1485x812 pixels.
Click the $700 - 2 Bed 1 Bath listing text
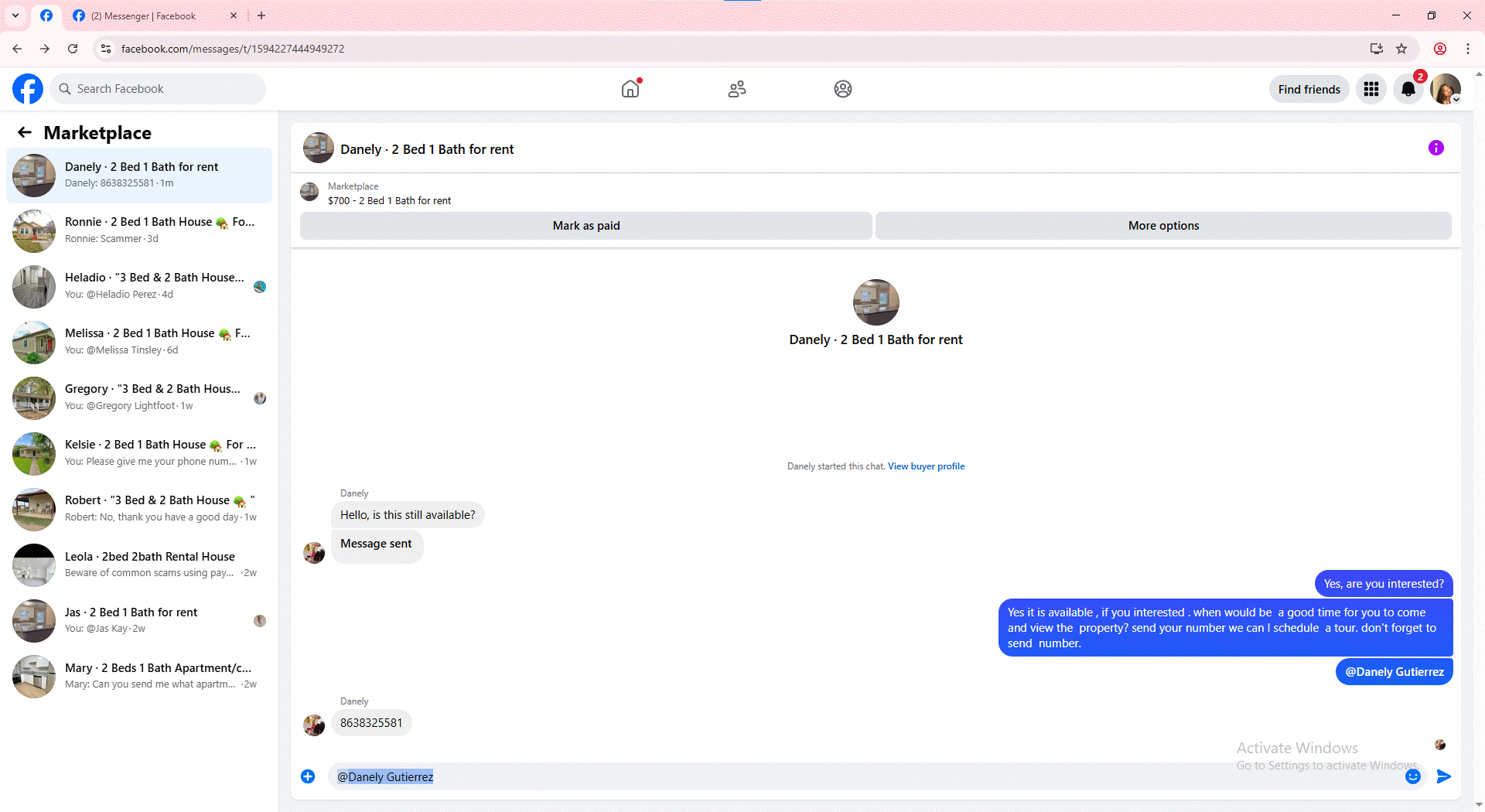389,201
